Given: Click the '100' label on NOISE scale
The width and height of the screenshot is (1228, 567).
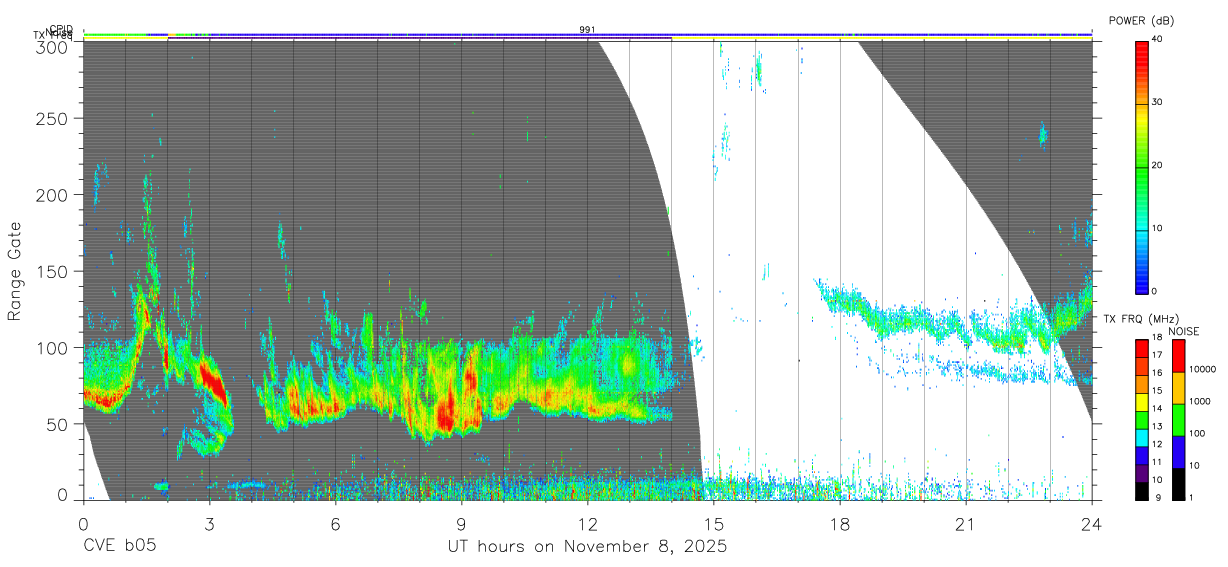Looking at the screenshot, I should pos(1196,436).
